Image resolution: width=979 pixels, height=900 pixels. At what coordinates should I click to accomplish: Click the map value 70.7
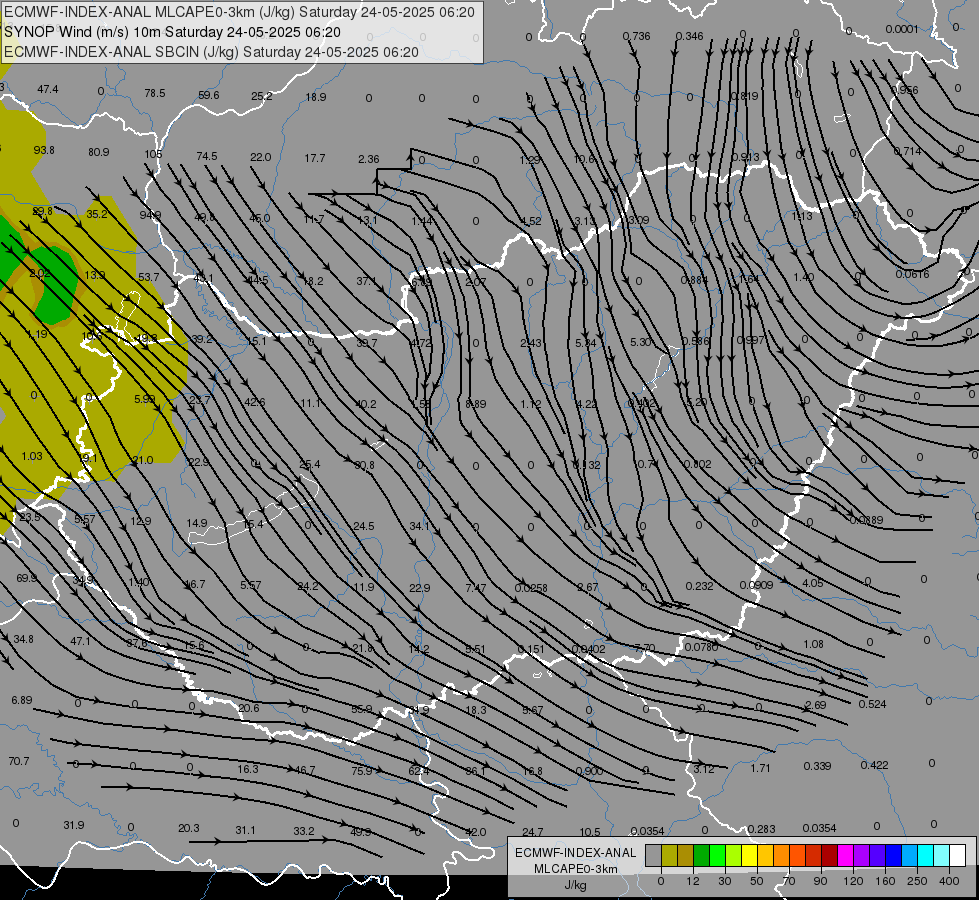click(19, 761)
